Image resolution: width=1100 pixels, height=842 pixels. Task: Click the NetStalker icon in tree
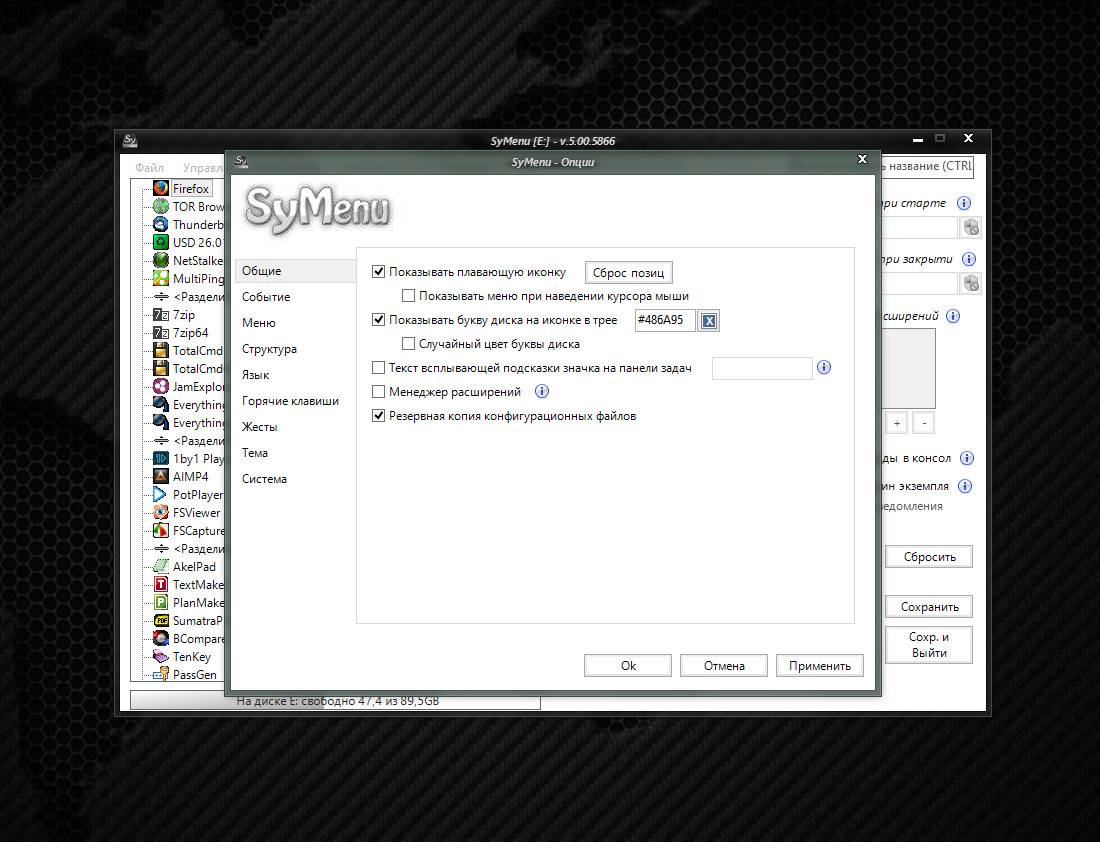click(161, 260)
